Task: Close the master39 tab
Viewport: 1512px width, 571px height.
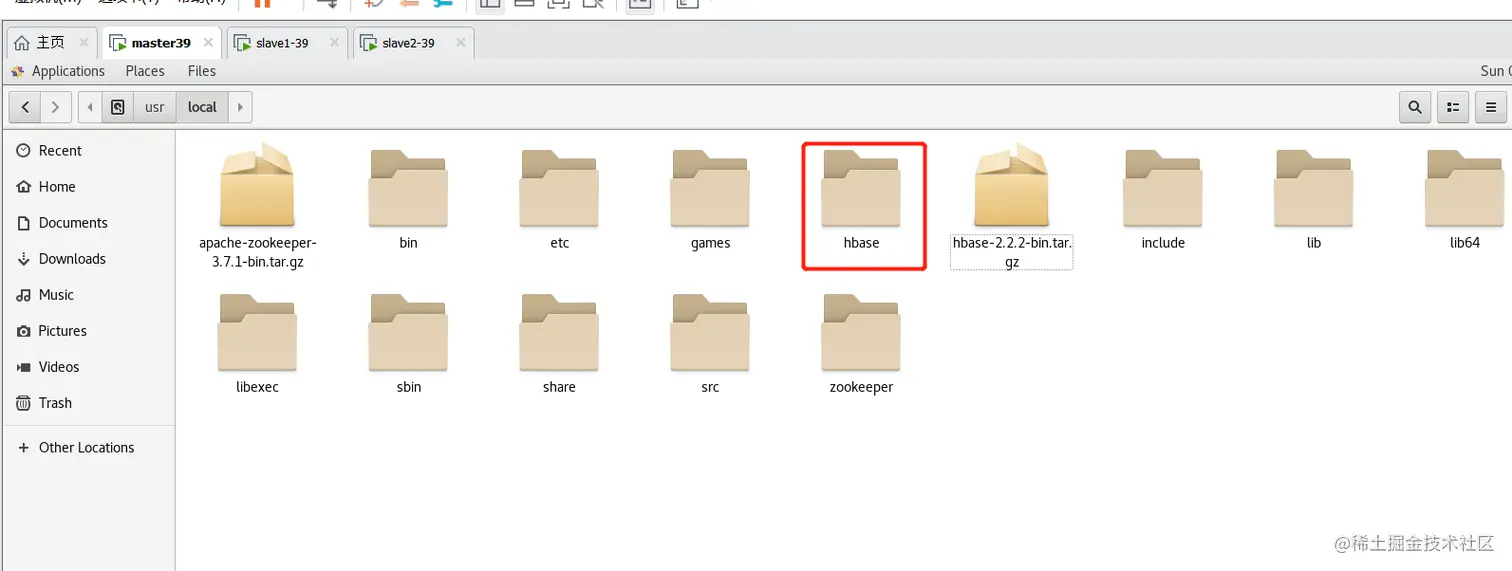Action: pyautogui.click(x=208, y=43)
